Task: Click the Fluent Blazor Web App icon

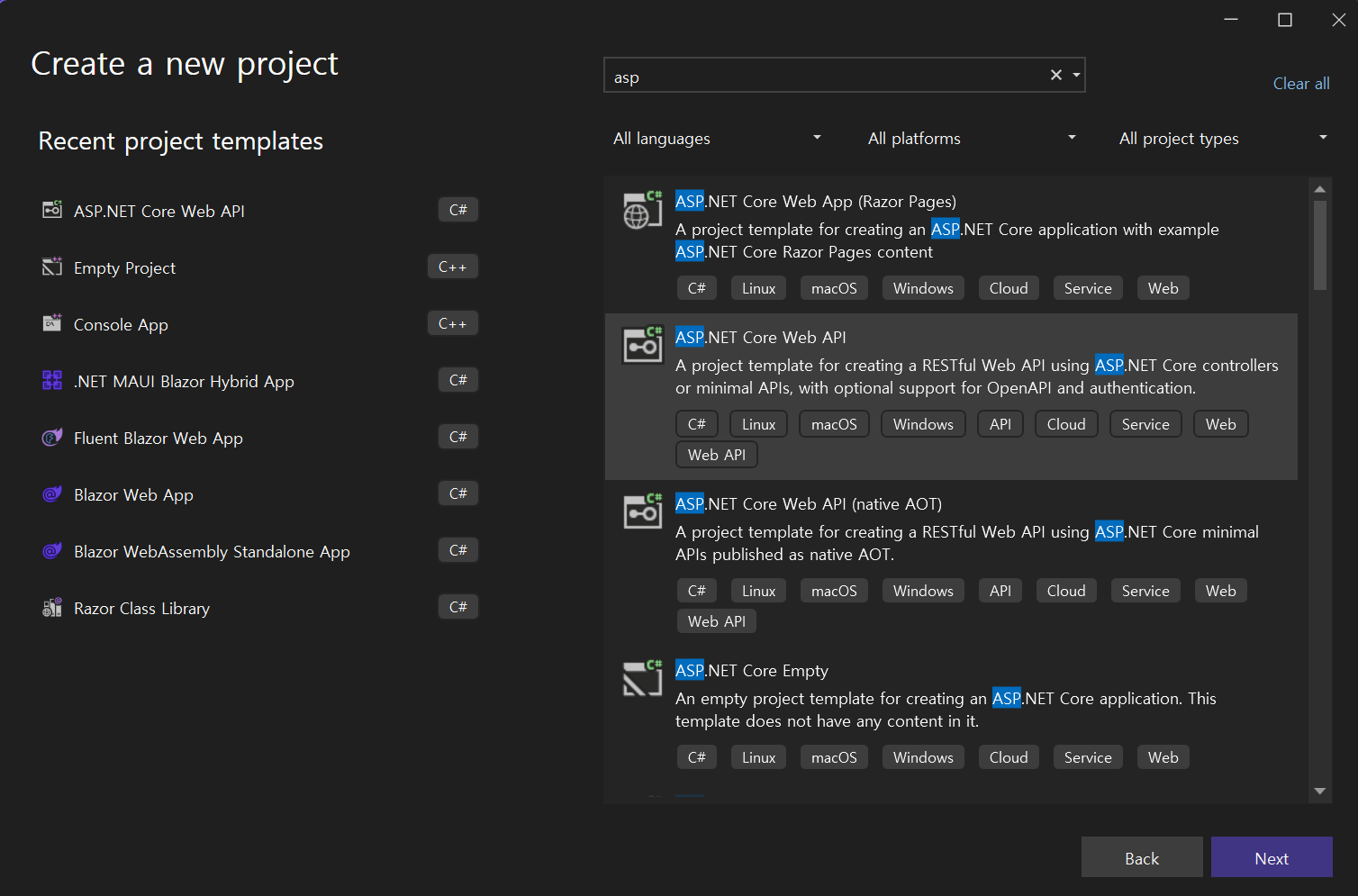Action: [52, 437]
